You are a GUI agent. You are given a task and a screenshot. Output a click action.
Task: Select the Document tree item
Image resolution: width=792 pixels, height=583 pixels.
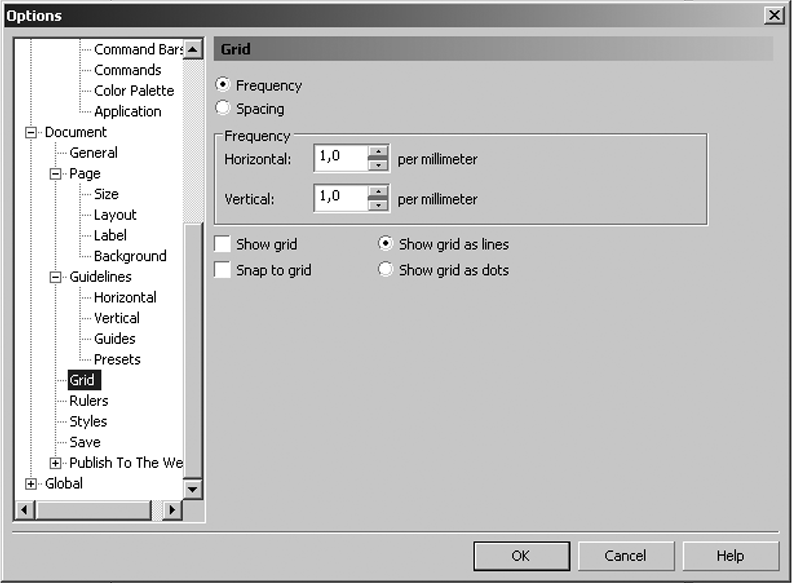tap(76, 132)
